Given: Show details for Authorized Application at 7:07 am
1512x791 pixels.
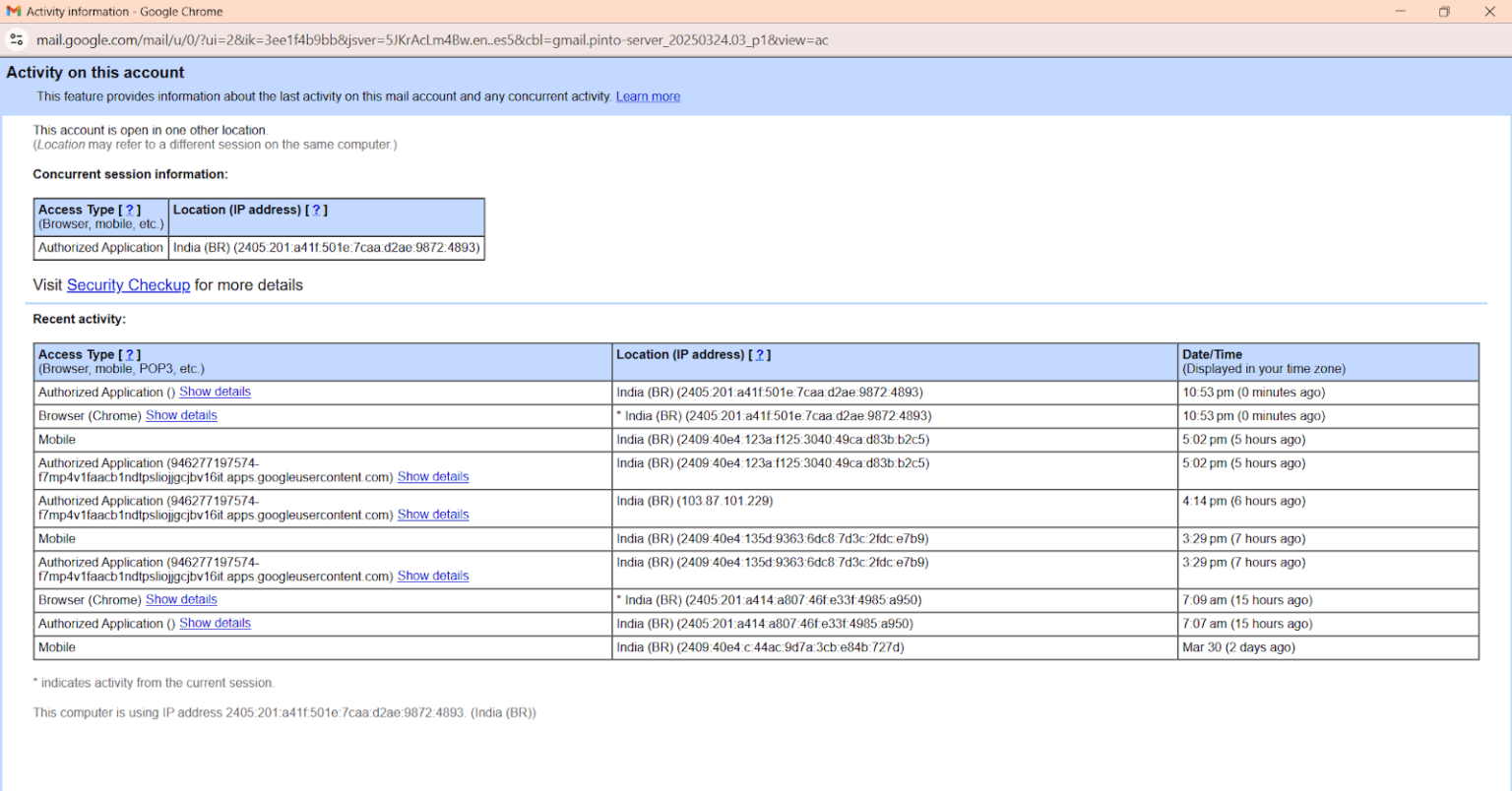Looking at the screenshot, I should (x=215, y=624).
